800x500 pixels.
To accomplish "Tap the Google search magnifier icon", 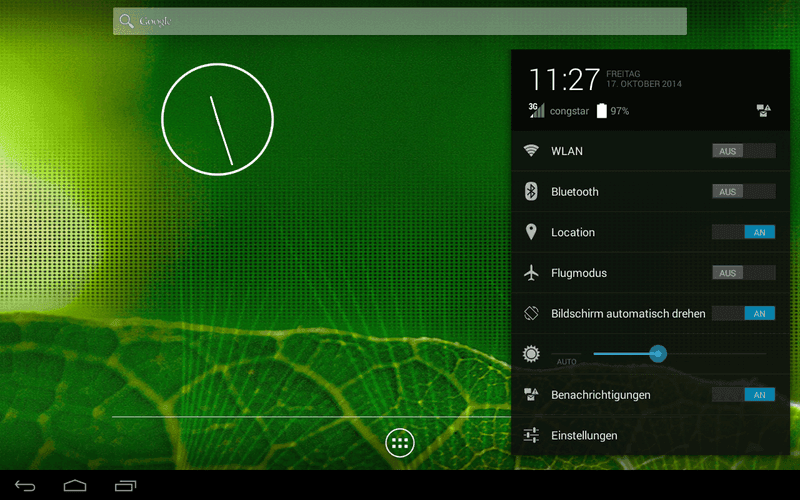I will pyautogui.click(x=126, y=21).
